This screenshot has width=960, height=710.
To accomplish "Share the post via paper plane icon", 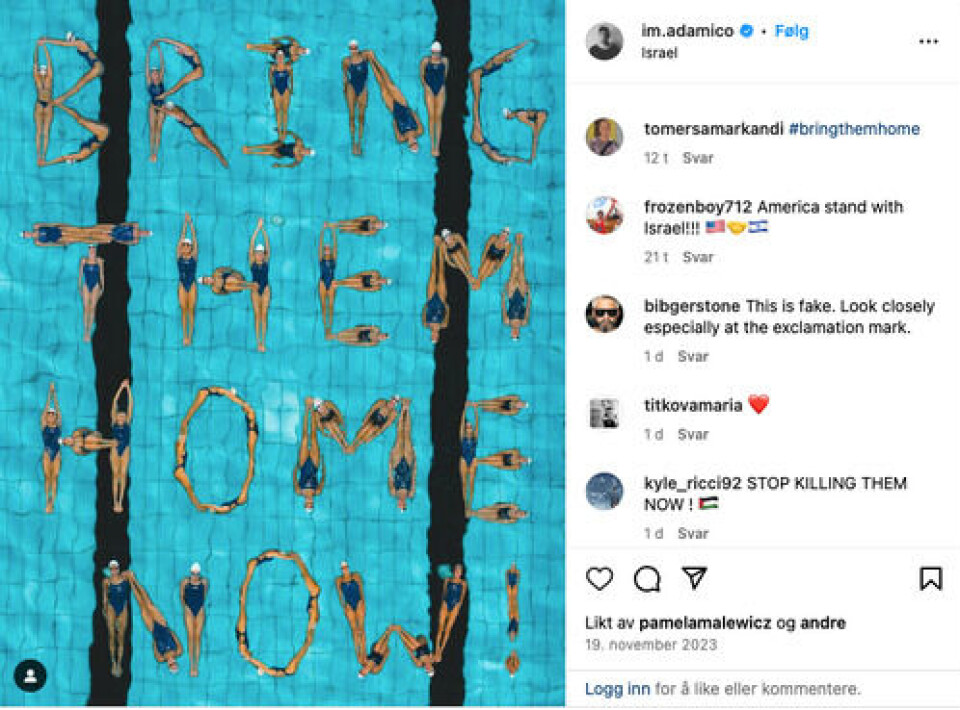I will (x=695, y=578).
